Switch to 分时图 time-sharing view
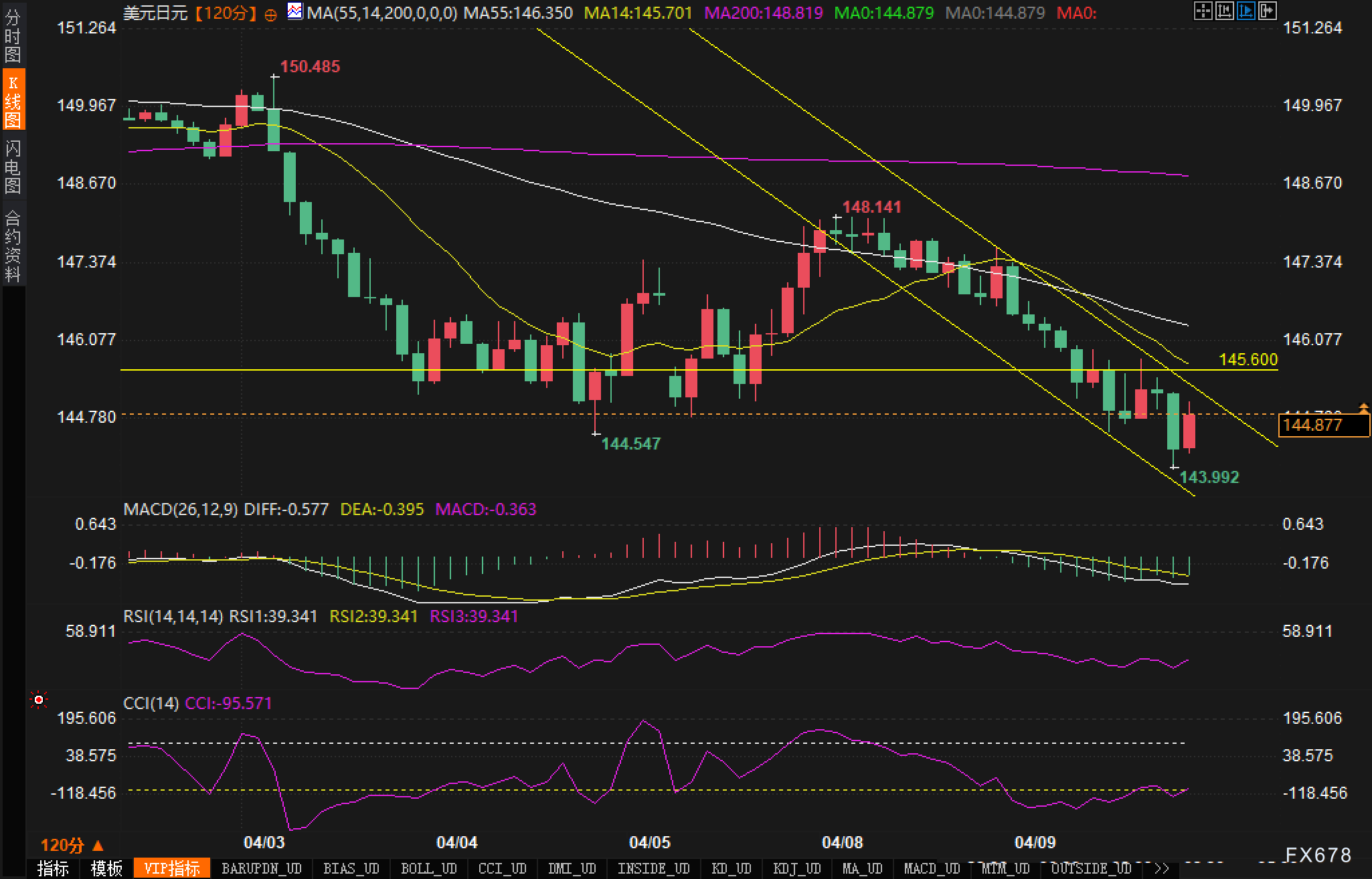The height and width of the screenshot is (879, 1372). pyautogui.click(x=13, y=36)
